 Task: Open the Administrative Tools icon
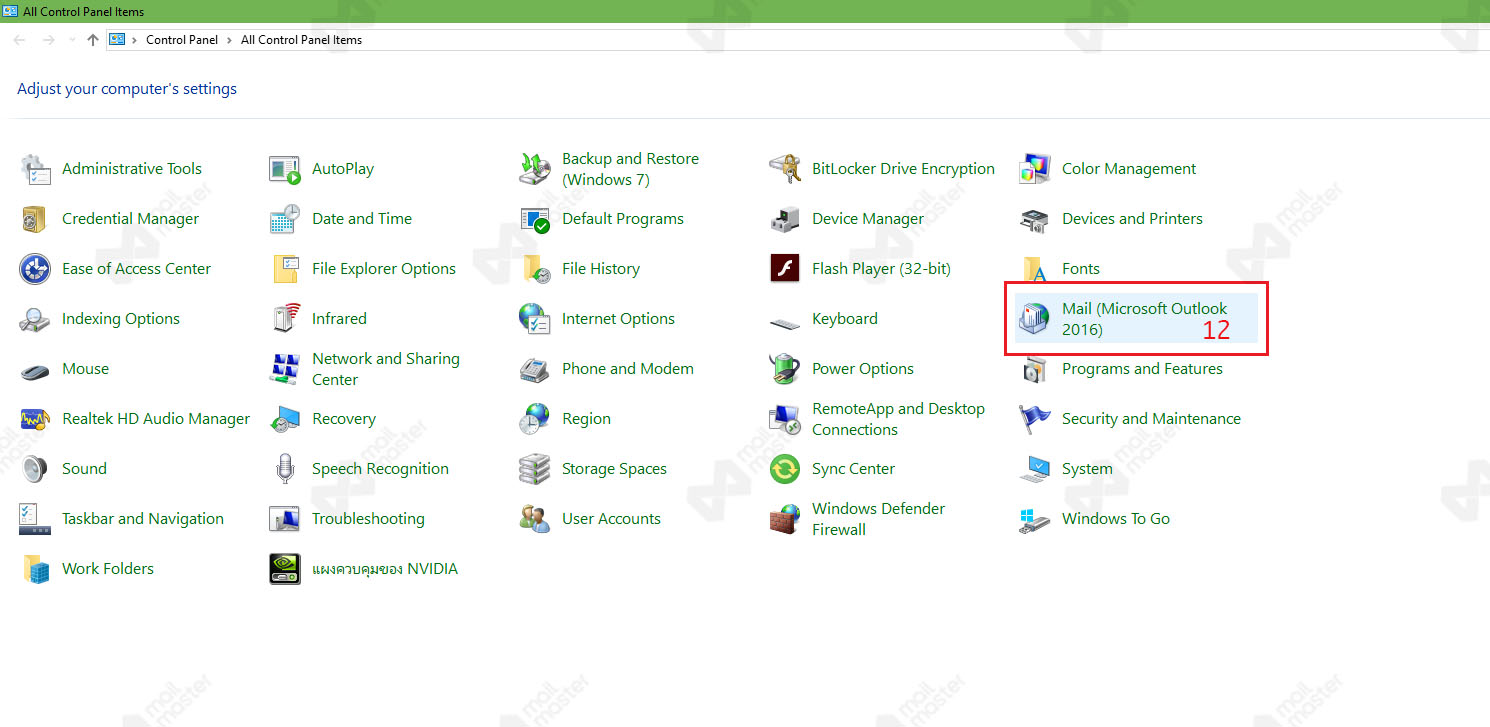coord(35,169)
